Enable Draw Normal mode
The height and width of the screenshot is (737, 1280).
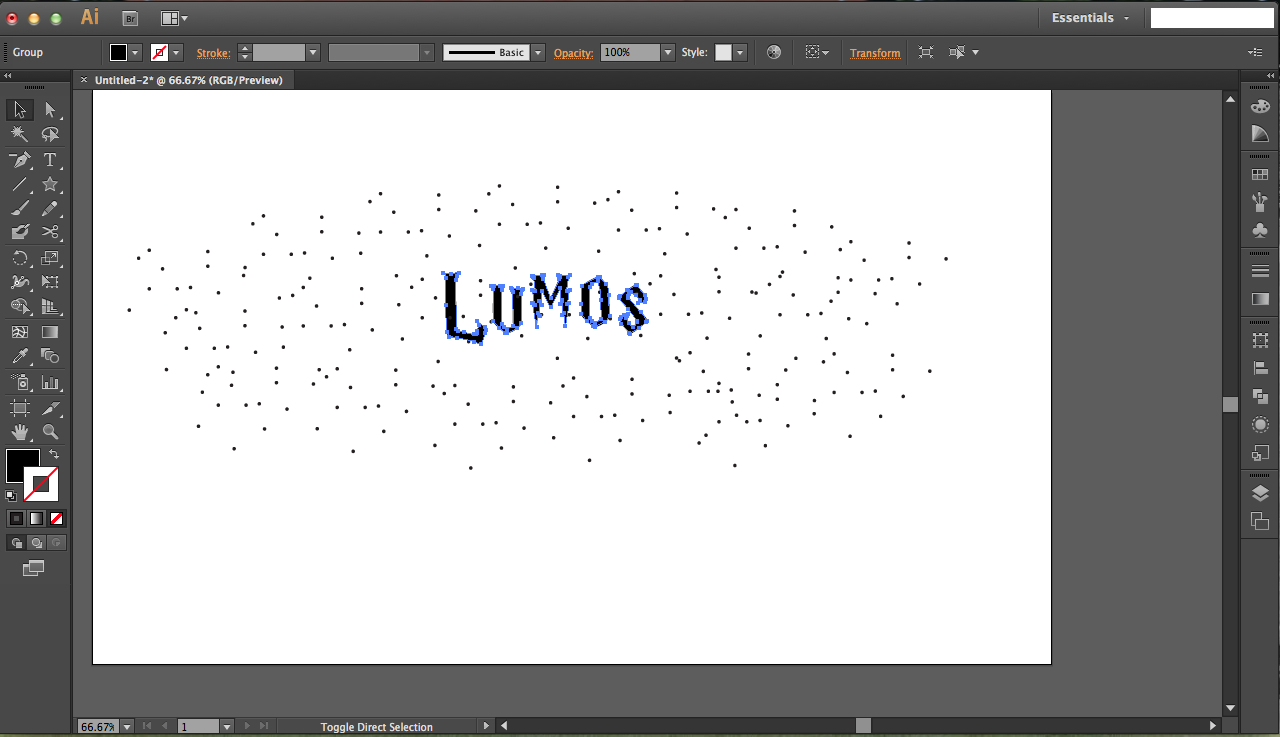point(16,543)
